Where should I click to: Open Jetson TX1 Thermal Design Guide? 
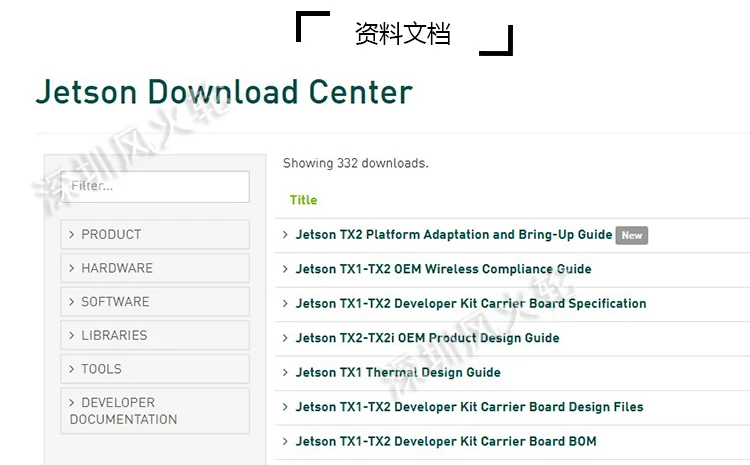pos(398,372)
